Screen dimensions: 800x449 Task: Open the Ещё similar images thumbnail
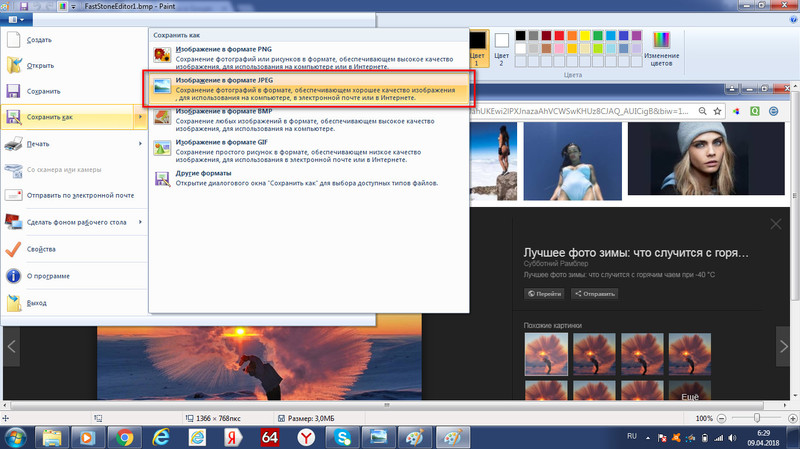[690, 390]
